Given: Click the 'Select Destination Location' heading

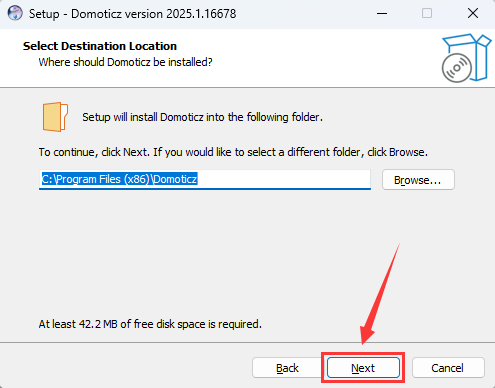Looking at the screenshot, I should pos(100,46).
